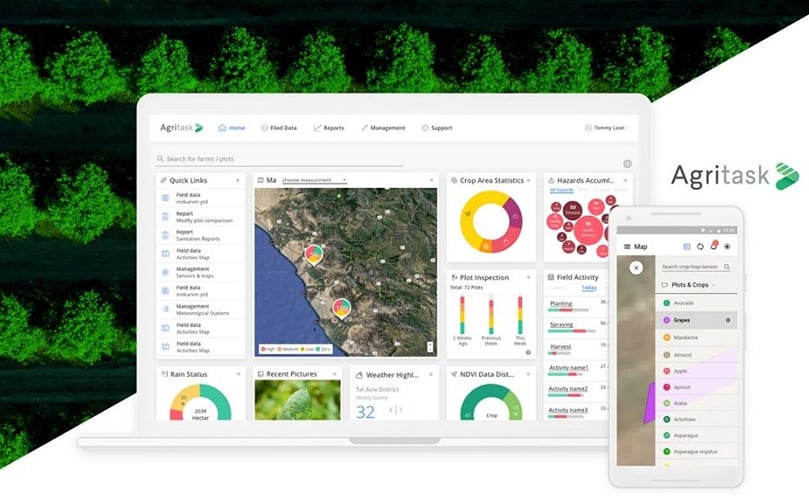Click the Agritask logo in dashboard header
Screen dimensions: 809x501
[181, 127]
